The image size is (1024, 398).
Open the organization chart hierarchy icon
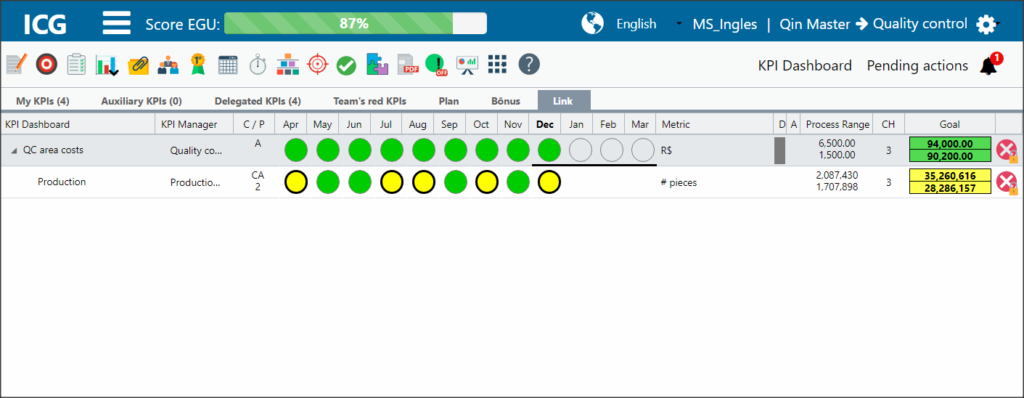pos(287,64)
